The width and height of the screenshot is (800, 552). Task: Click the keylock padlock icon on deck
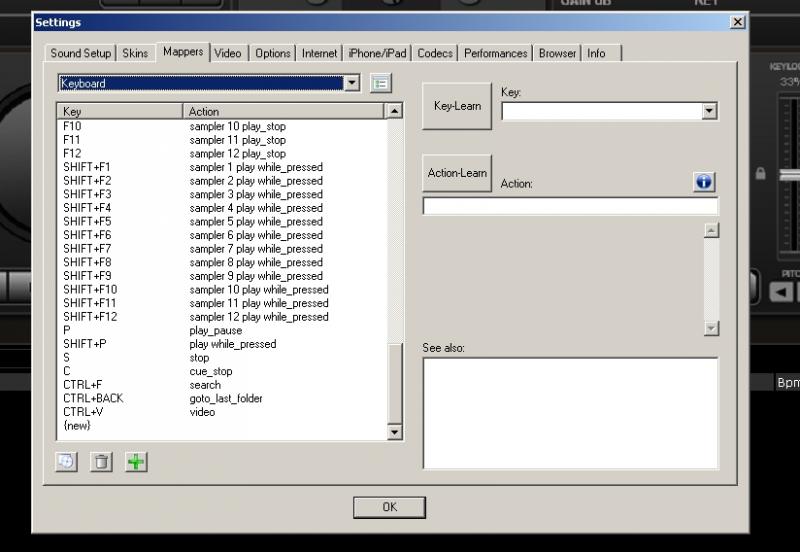[761, 174]
